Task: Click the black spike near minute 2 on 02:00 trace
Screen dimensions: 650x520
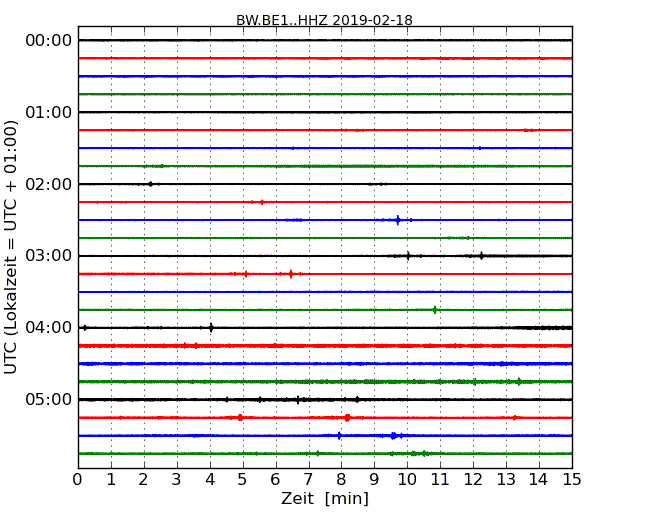Action: tap(150, 184)
